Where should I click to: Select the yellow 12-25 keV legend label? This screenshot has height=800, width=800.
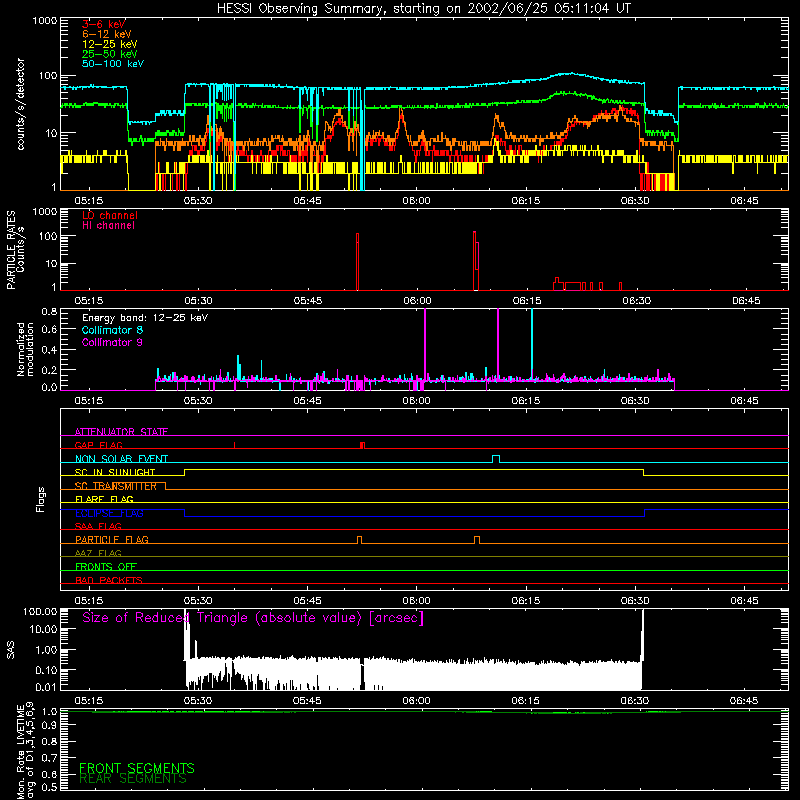pos(110,44)
